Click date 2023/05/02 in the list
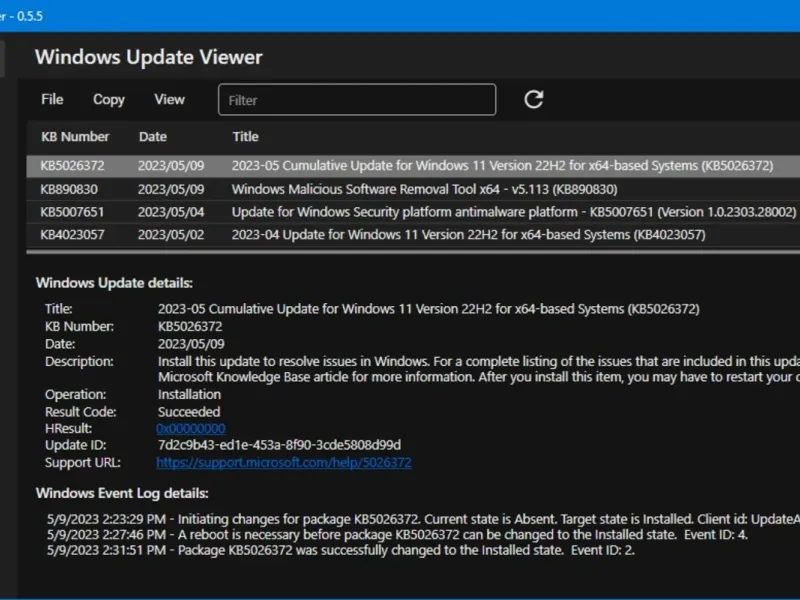Image resolution: width=800 pixels, height=600 pixels. point(171,235)
